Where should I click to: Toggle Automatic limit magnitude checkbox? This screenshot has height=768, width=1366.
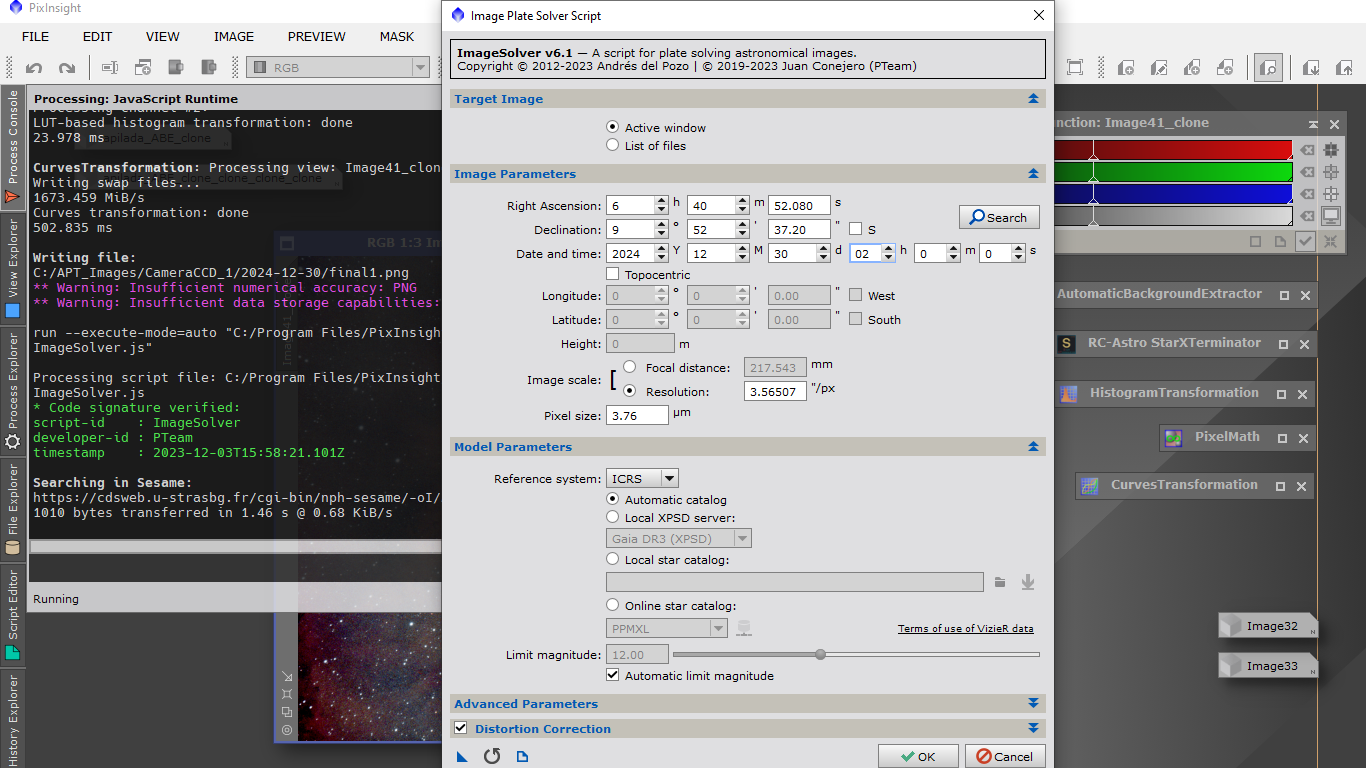[x=613, y=675]
